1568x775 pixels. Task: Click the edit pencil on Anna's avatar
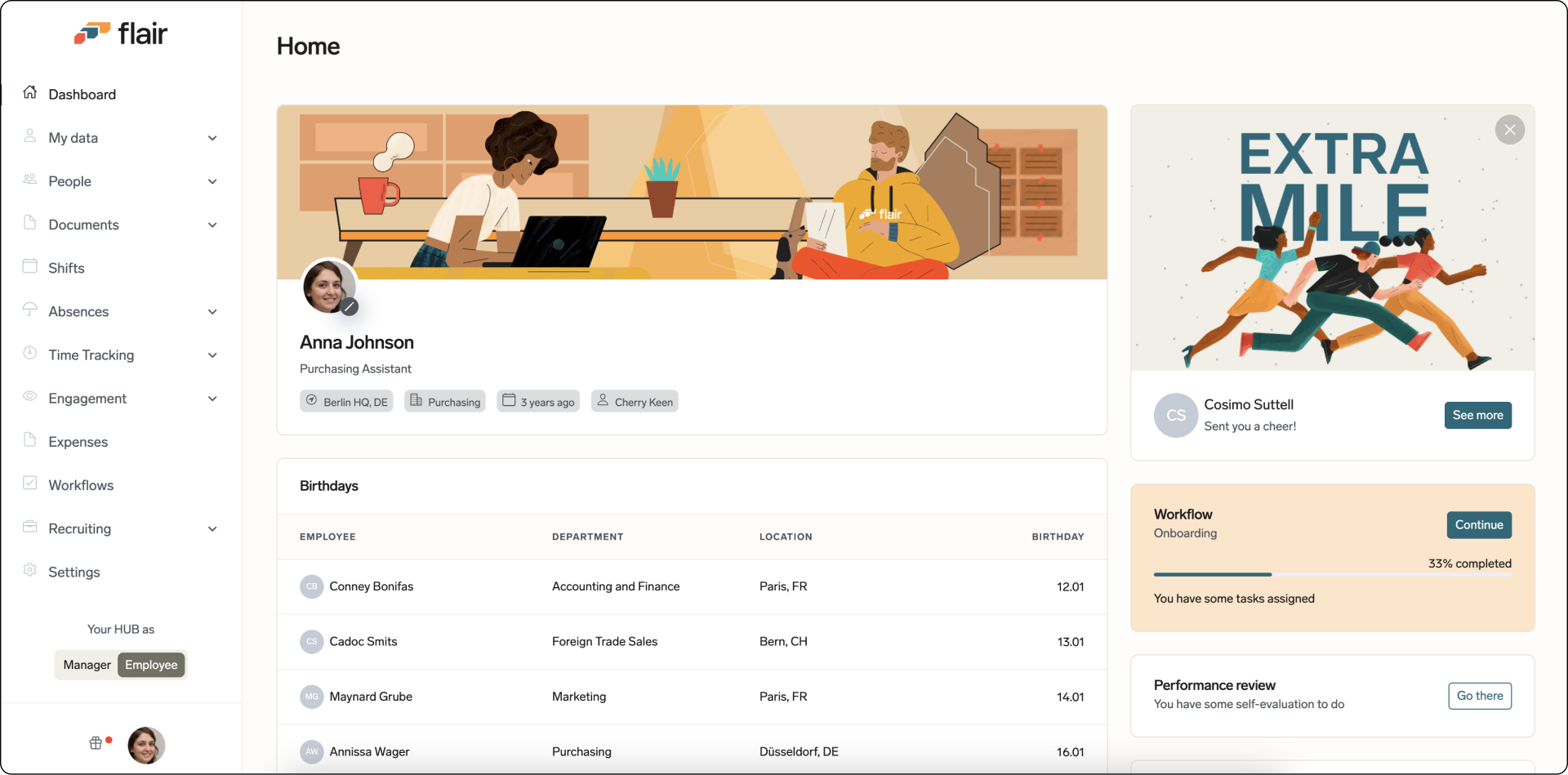point(350,308)
